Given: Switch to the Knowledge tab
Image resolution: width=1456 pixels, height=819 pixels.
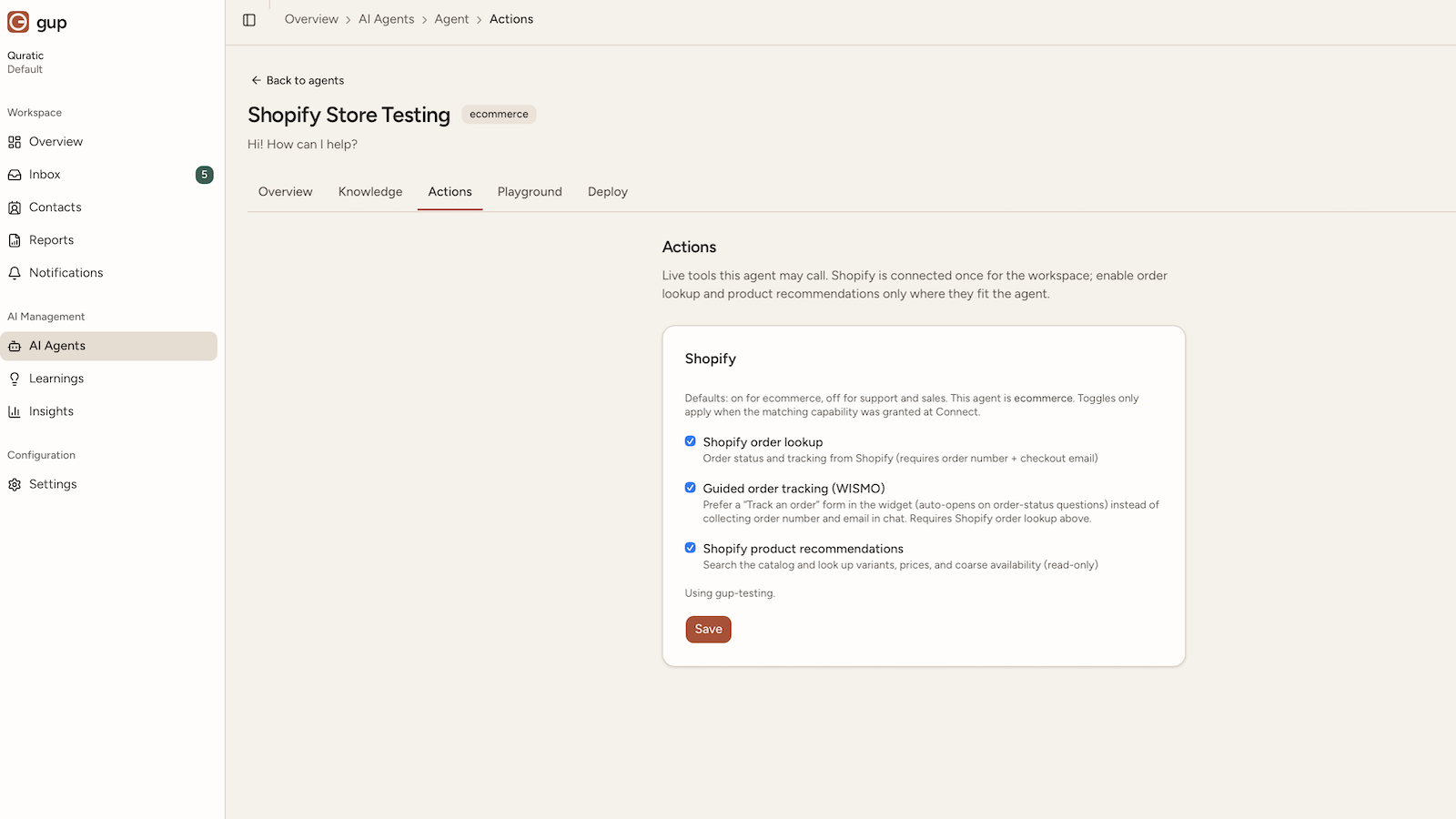Looking at the screenshot, I should (x=370, y=192).
